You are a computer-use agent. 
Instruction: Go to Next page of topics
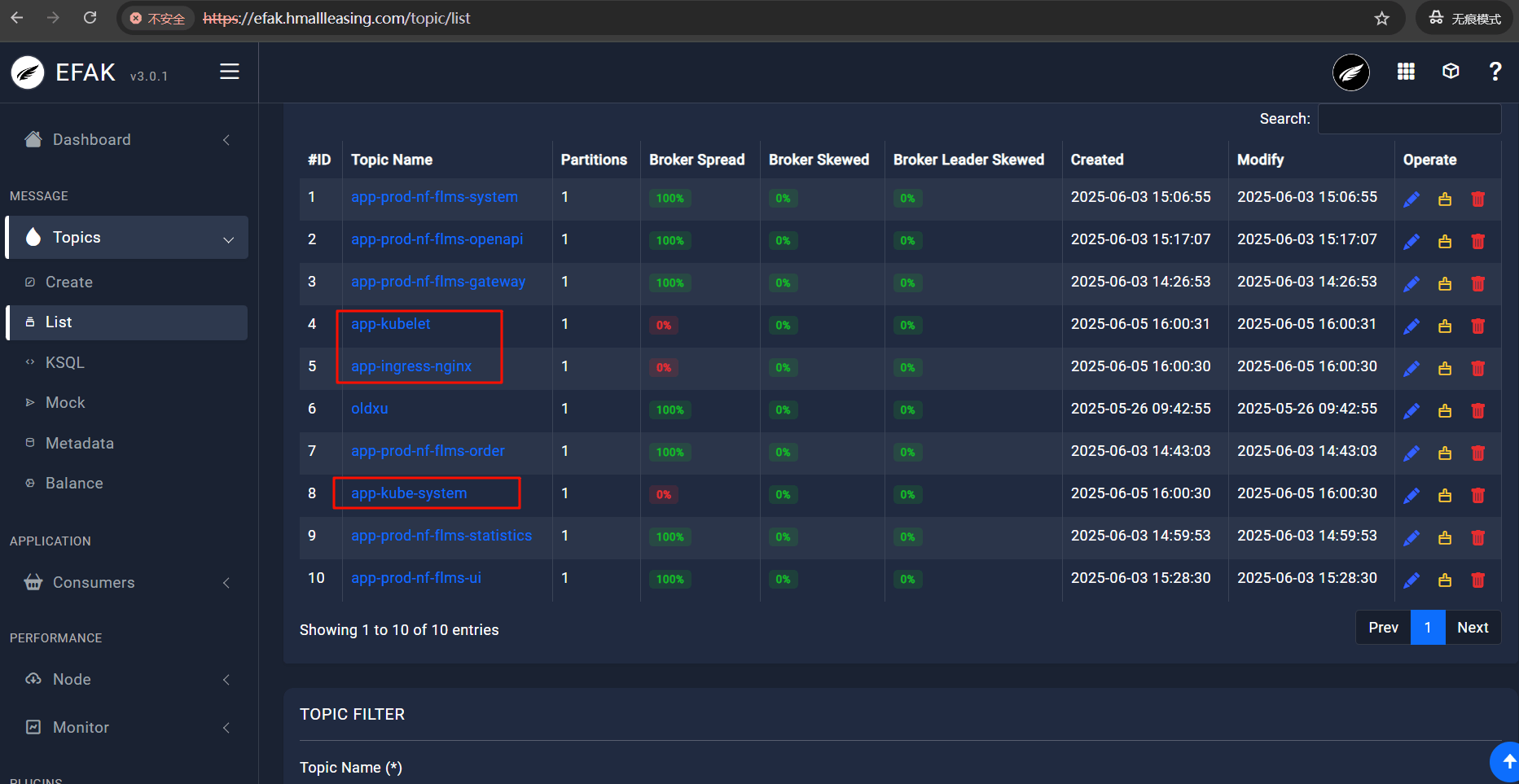(1473, 628)
